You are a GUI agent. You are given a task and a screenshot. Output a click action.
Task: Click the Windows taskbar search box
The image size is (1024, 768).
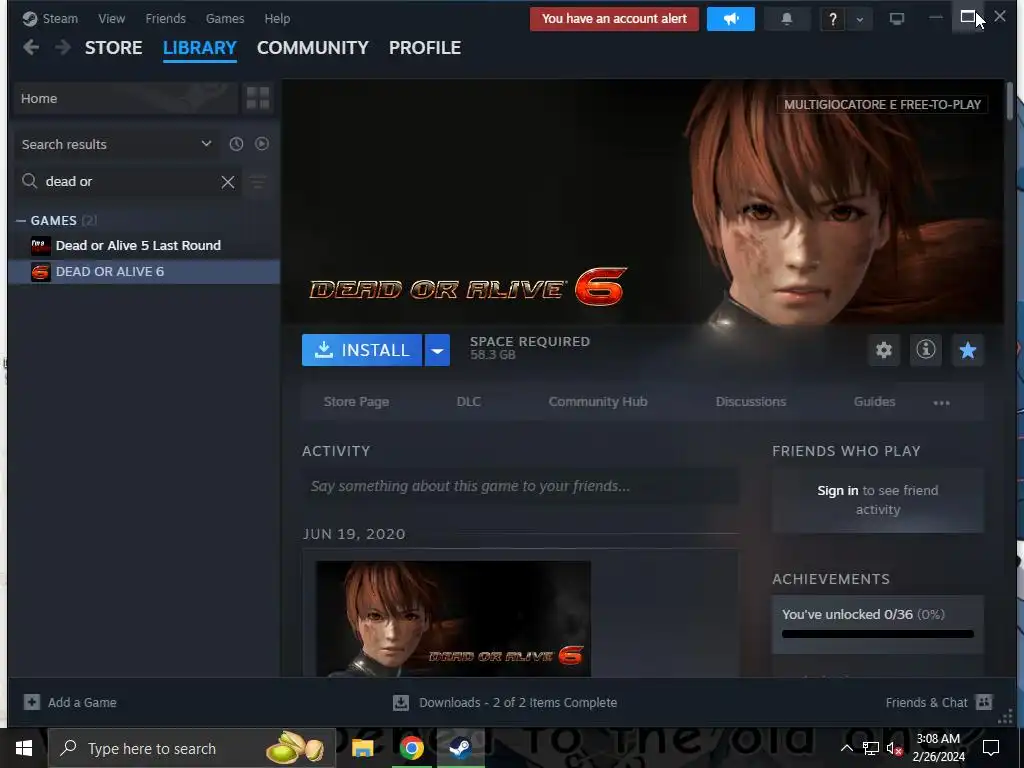click(x=192, y=748)
